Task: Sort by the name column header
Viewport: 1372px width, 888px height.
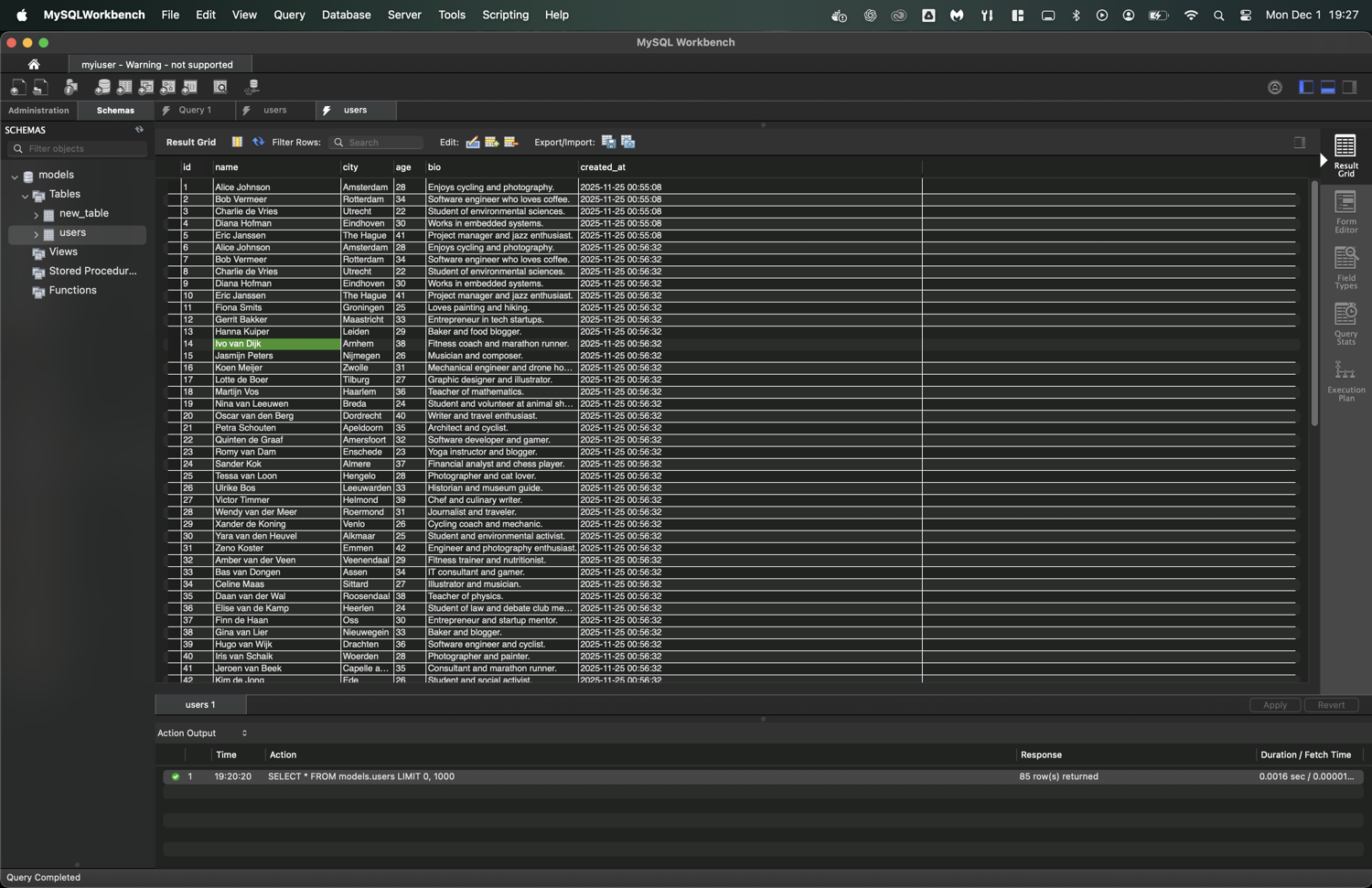Action: [276, 167]
